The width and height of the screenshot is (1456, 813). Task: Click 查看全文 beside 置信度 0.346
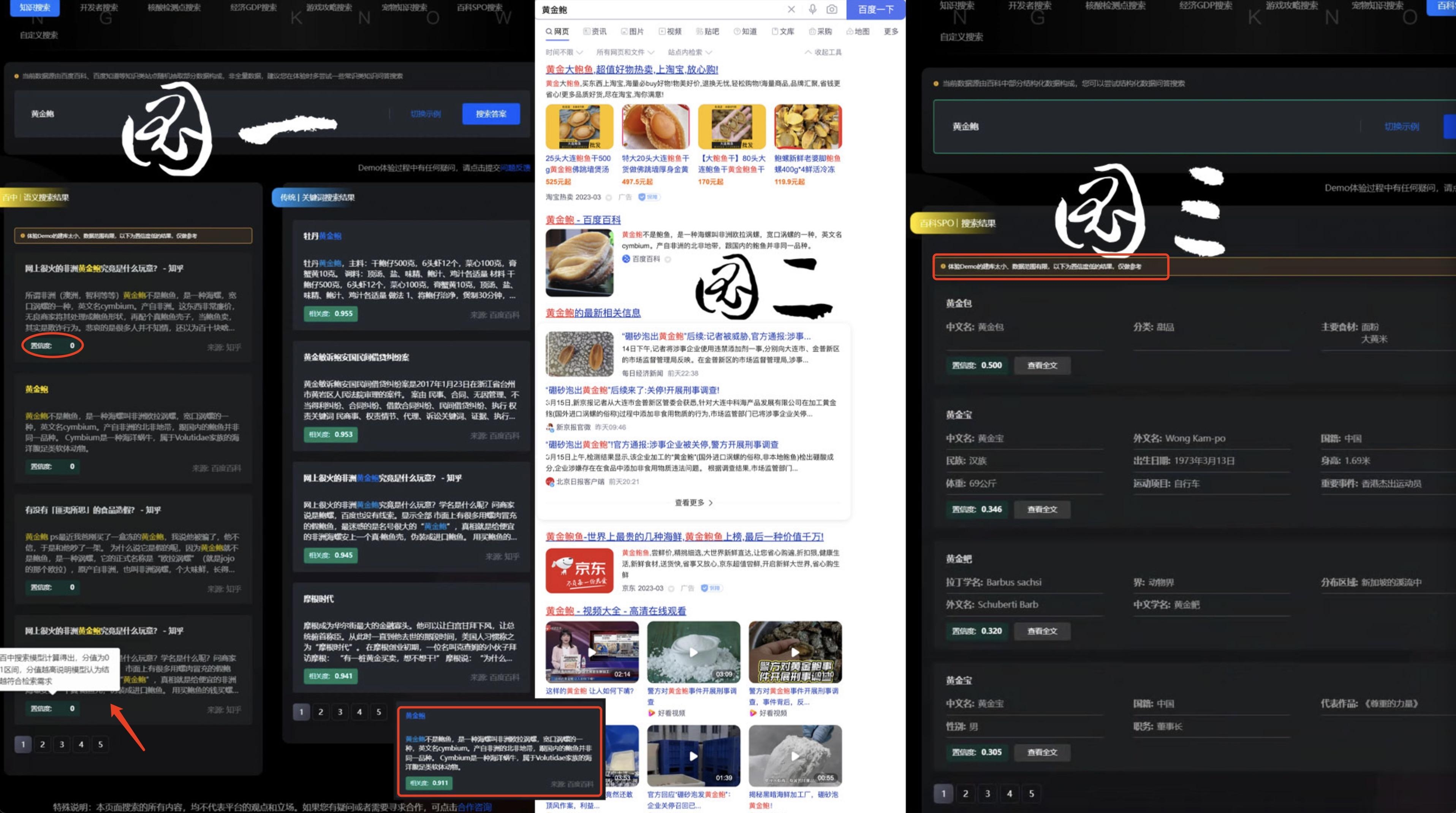pyautogui.click(x=1042, y=509)
